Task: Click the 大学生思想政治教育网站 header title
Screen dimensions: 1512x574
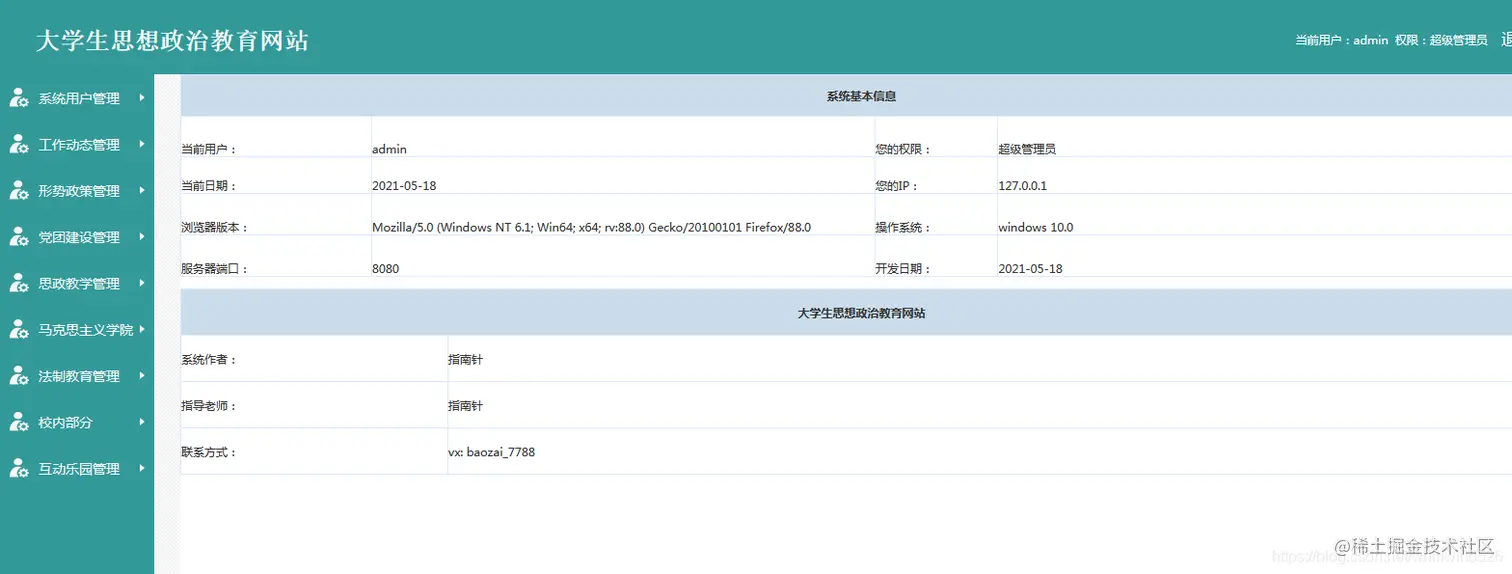Action: pos(172,40)
